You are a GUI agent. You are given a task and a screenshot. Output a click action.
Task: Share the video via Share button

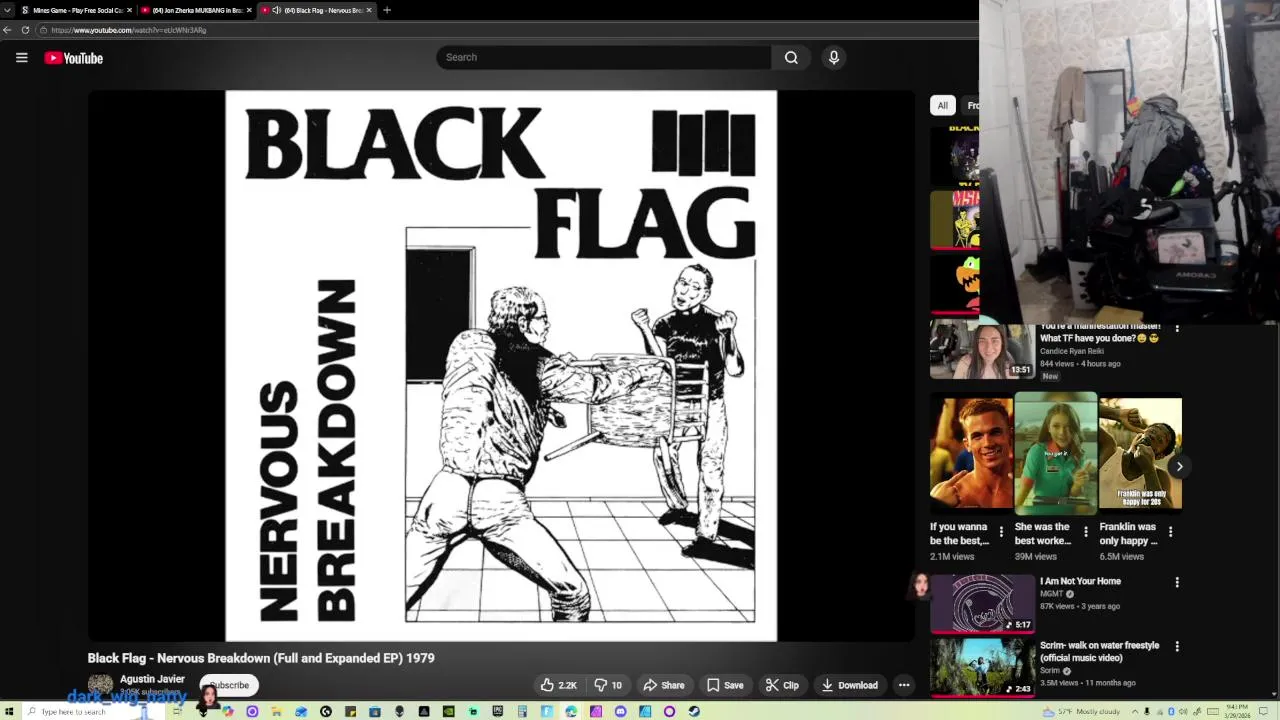(664, 685)
